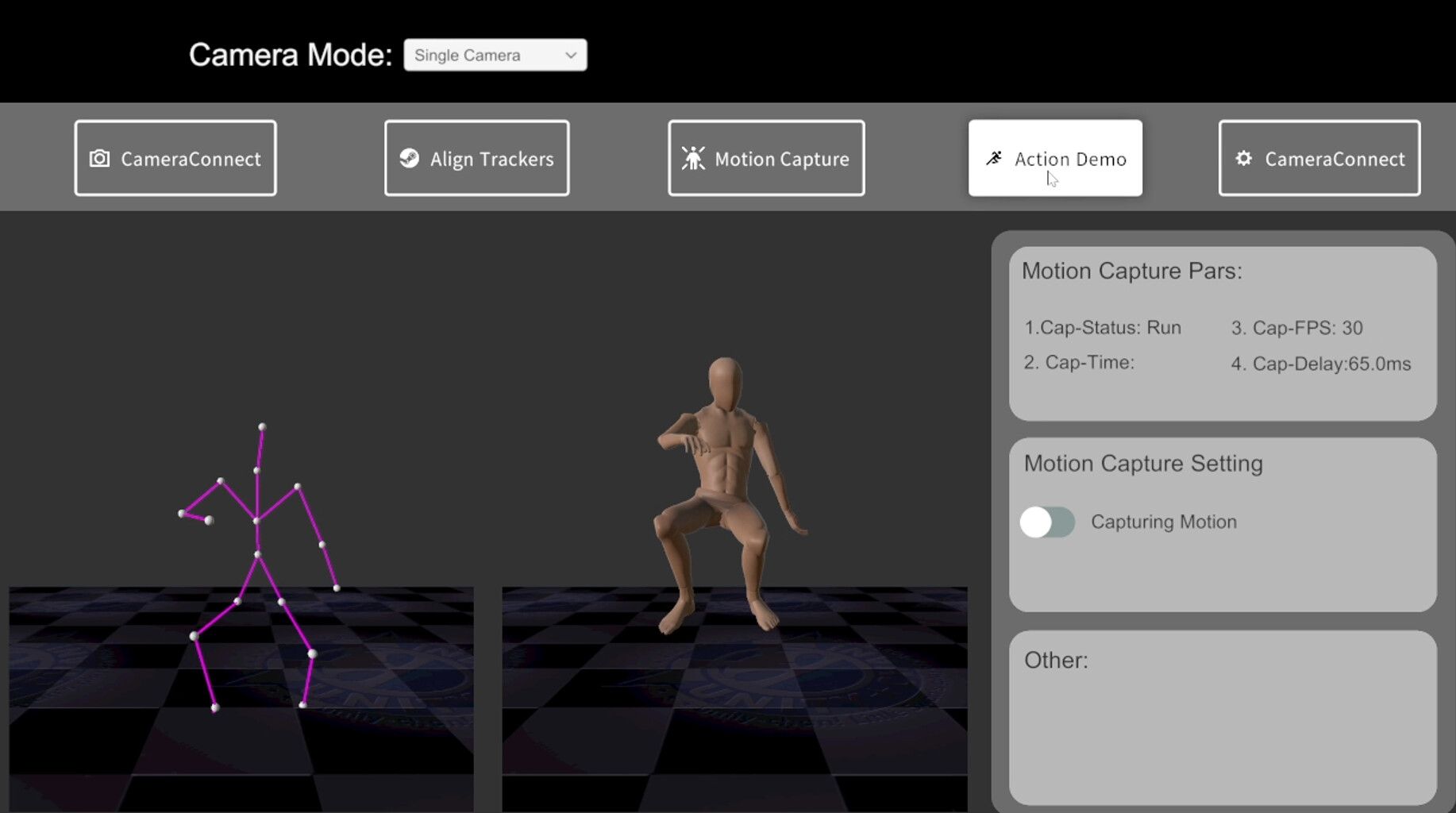Click the camera icon on the left CameraConnect button
This screenshot has width=1456, height=813.
click(99, 159)
